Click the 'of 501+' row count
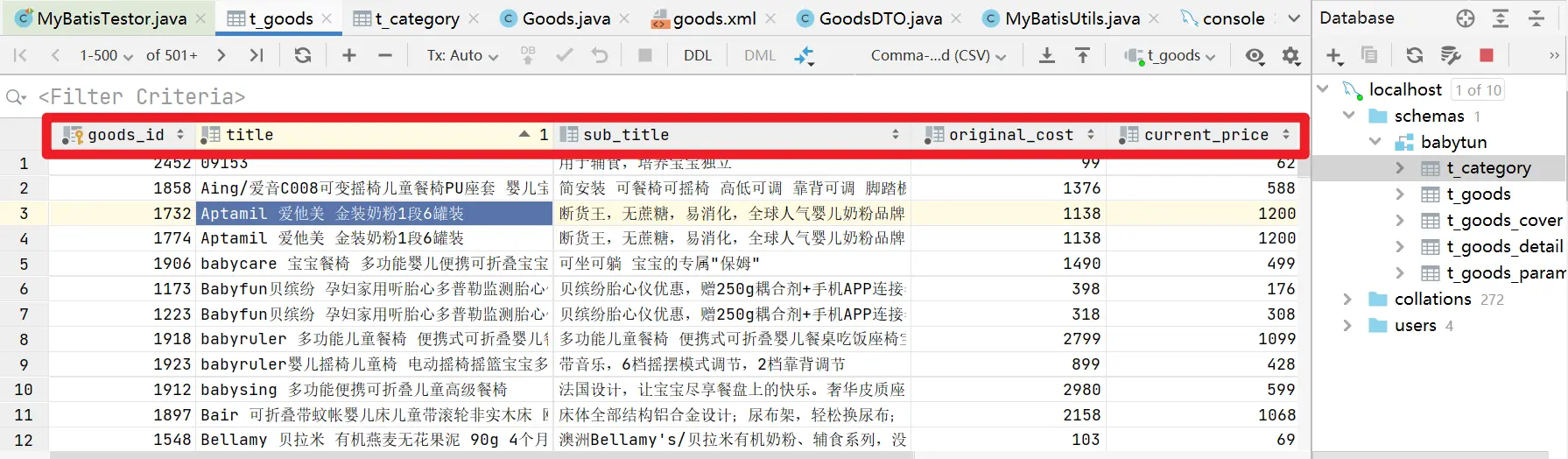 (172, 55)
